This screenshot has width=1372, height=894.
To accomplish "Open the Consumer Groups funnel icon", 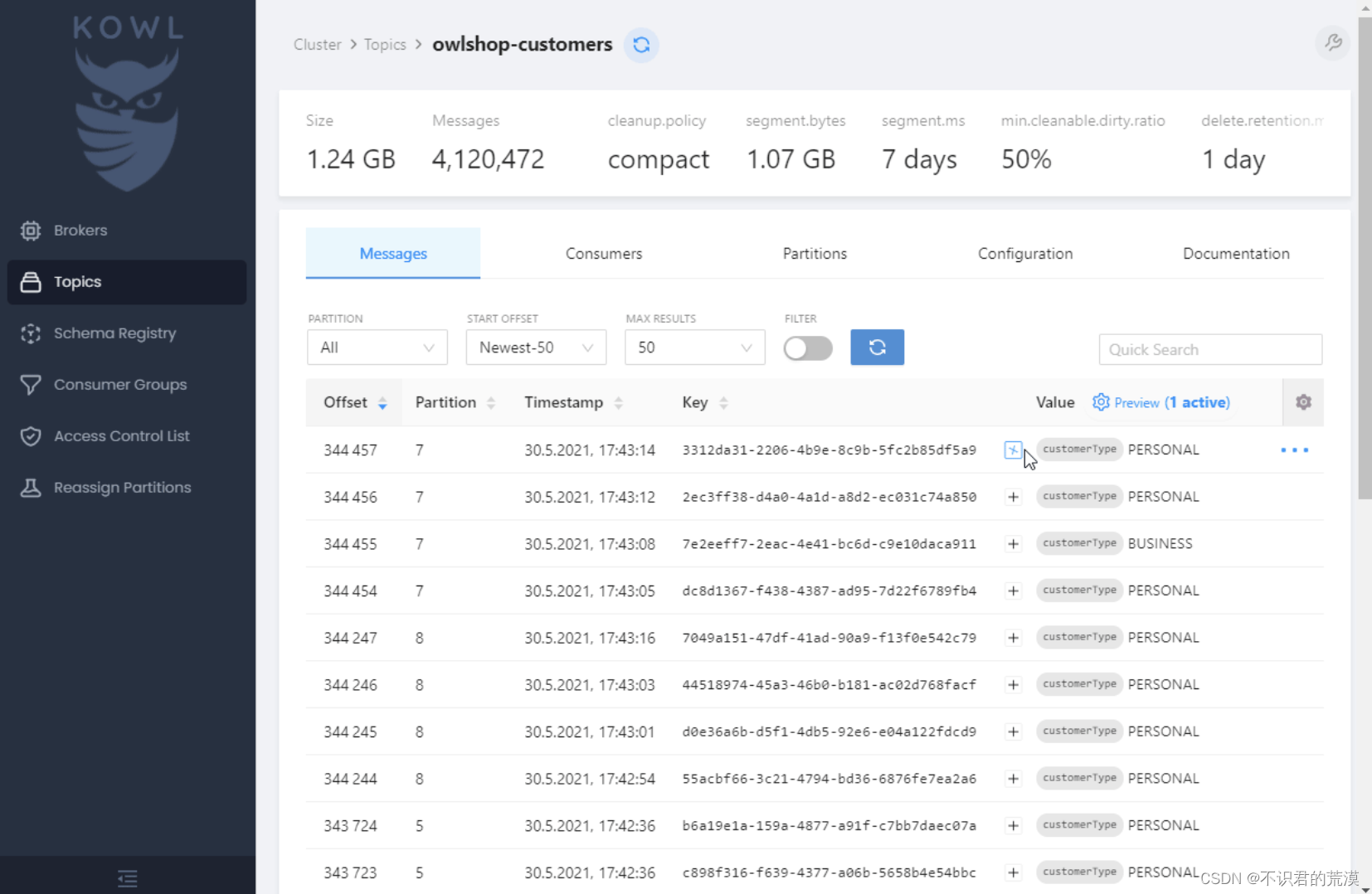I will tap(31, 385).
